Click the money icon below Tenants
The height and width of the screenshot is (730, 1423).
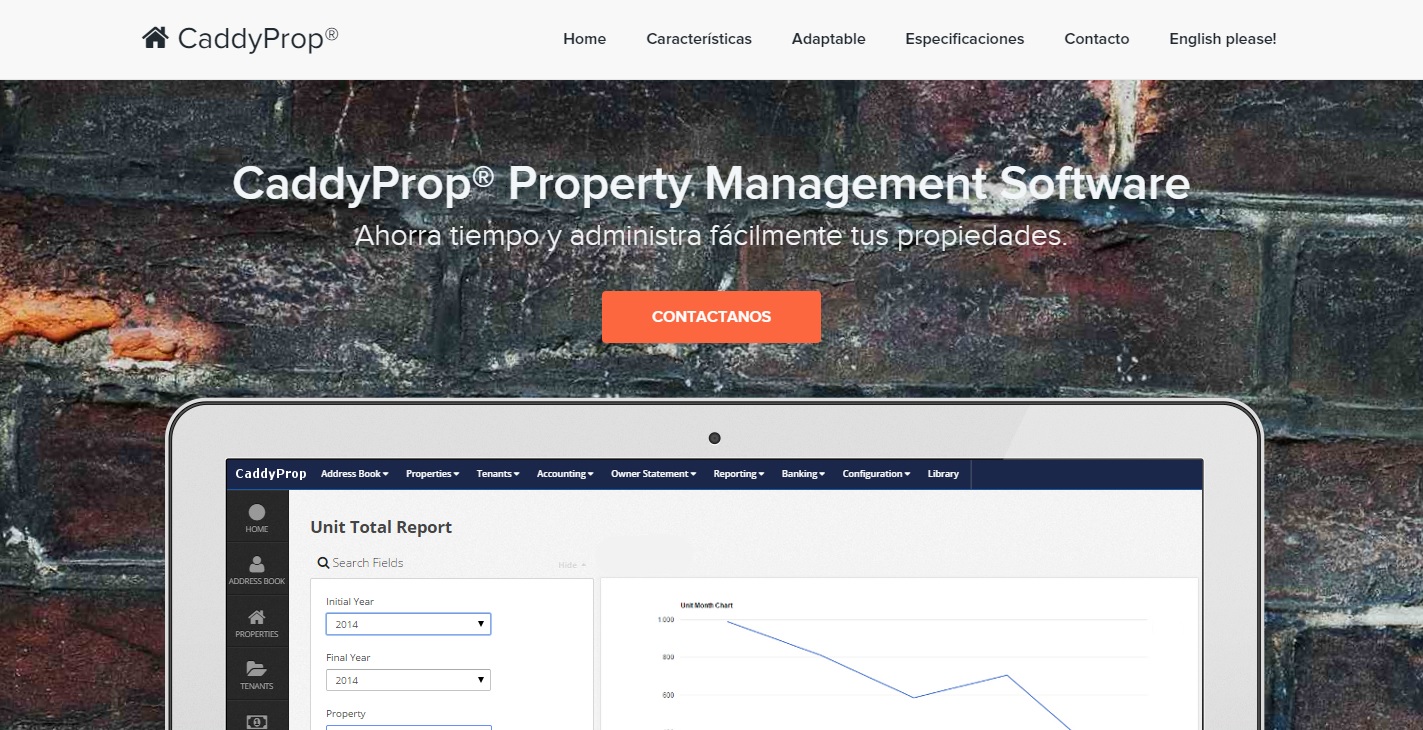[x=257, y=720]
